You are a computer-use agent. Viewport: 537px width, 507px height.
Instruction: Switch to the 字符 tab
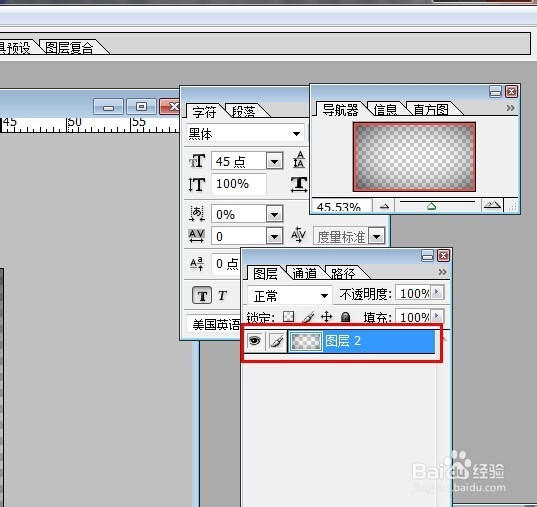coord(204,112)
